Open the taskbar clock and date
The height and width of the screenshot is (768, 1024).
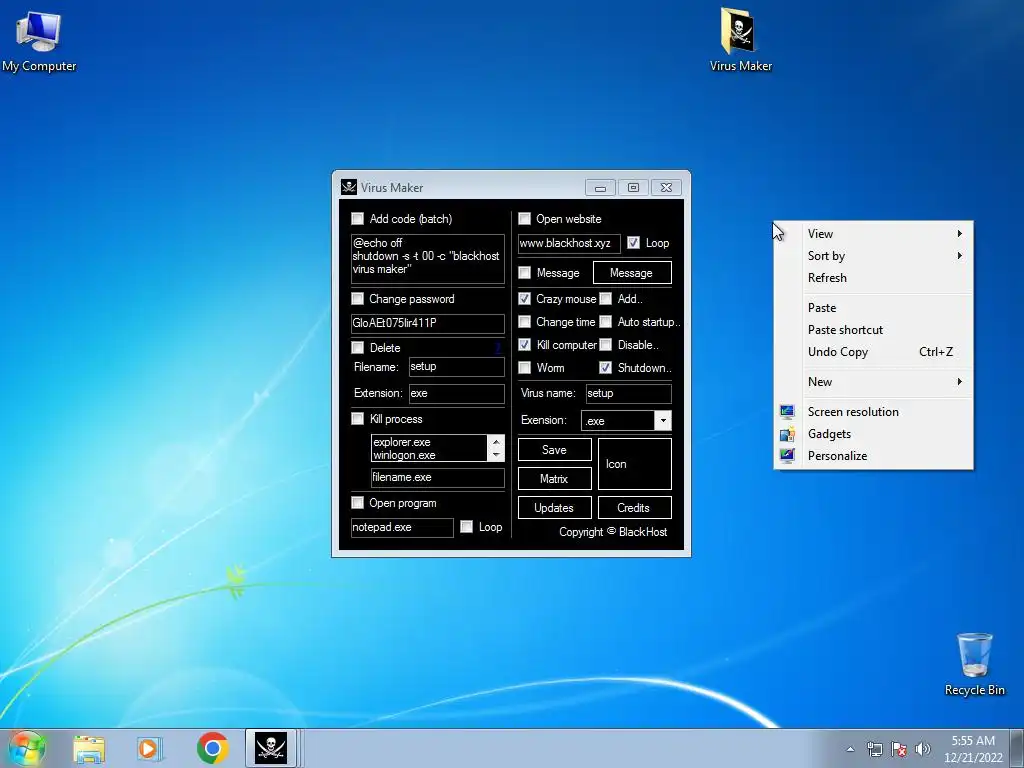pos(973,749)
